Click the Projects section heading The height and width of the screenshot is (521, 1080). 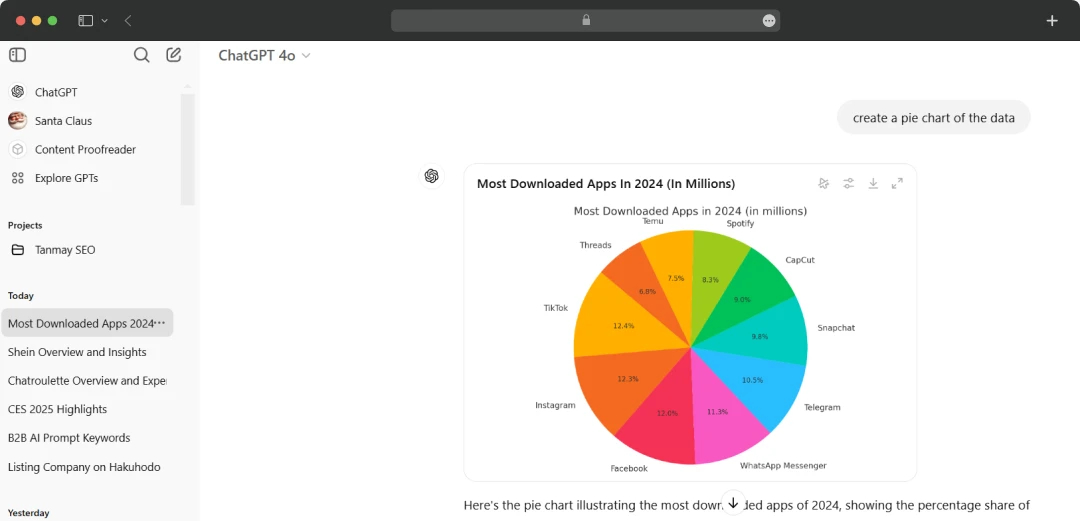[25, 225]
